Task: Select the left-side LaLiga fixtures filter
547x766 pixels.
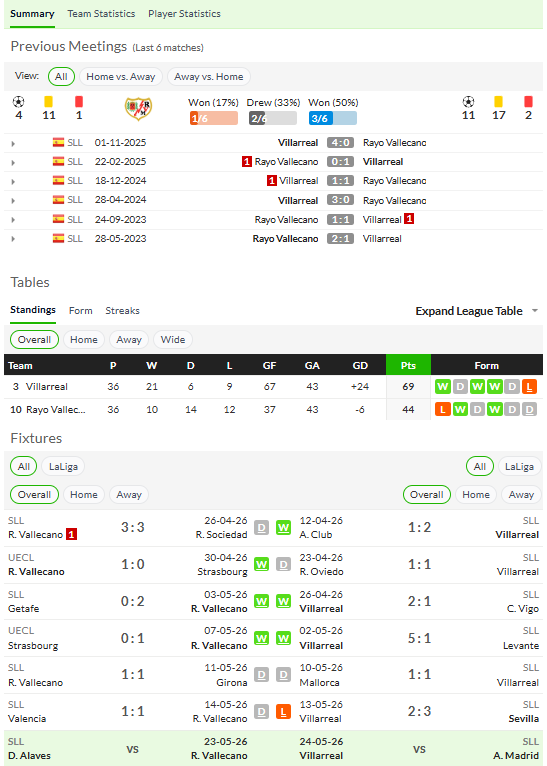Action: [63, 467]
